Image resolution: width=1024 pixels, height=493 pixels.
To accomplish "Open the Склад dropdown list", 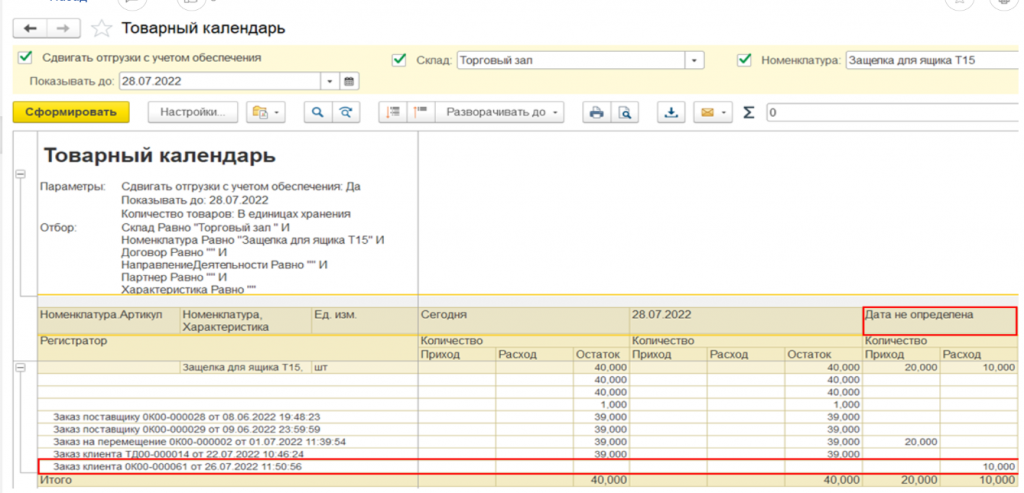I will (x=694, y=60).
